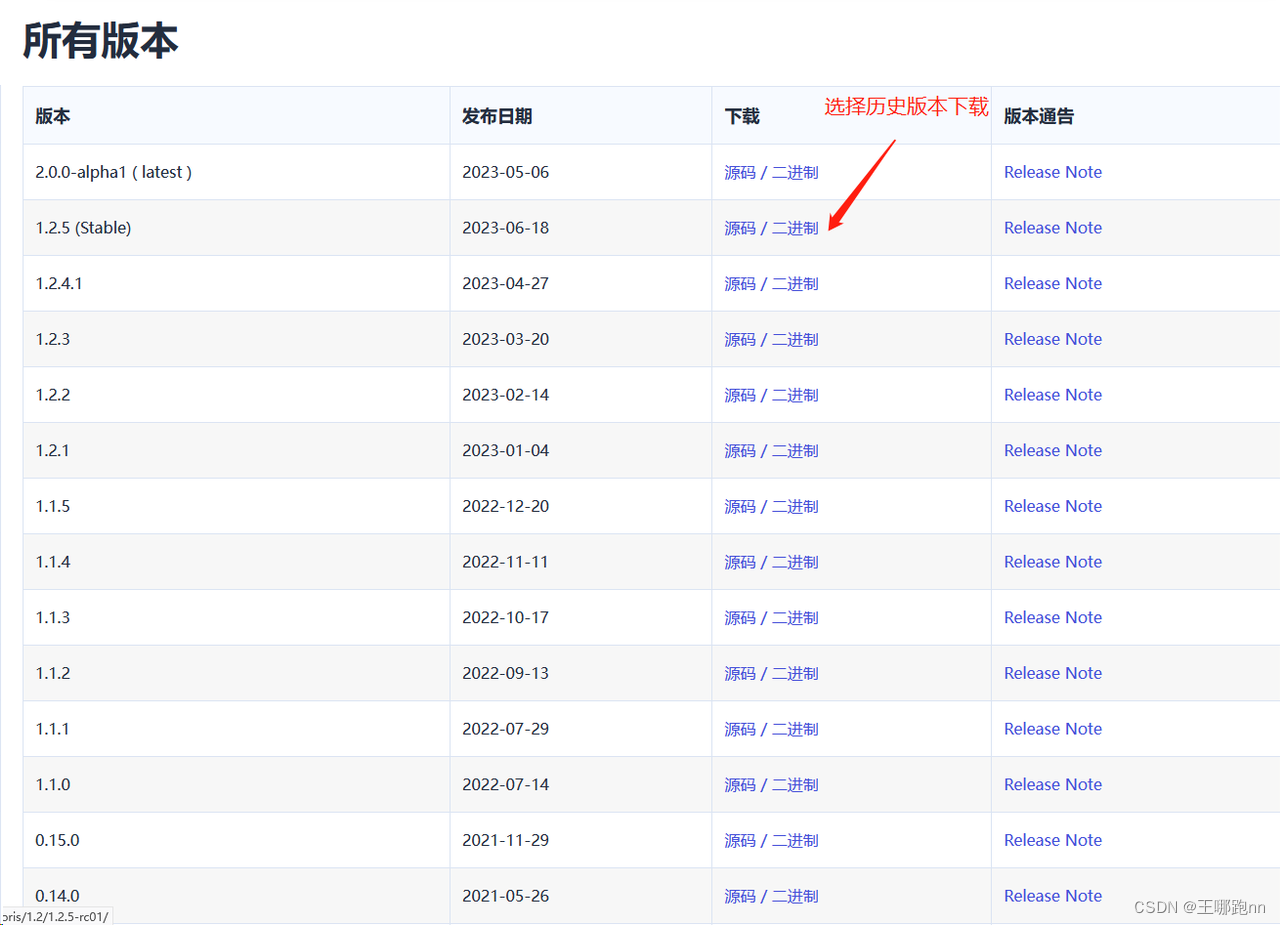
Task: Get 源码 for version 1.2.3
Action: (x=740, y=339)
